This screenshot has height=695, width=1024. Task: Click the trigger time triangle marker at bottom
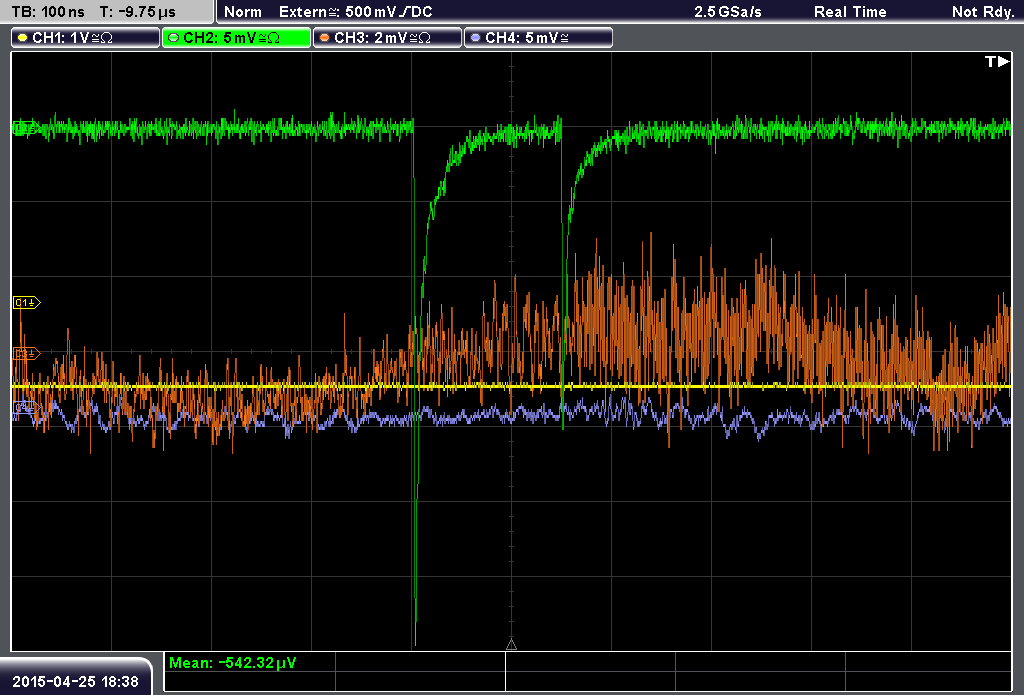pyautogui.click(x=511, y=645)
